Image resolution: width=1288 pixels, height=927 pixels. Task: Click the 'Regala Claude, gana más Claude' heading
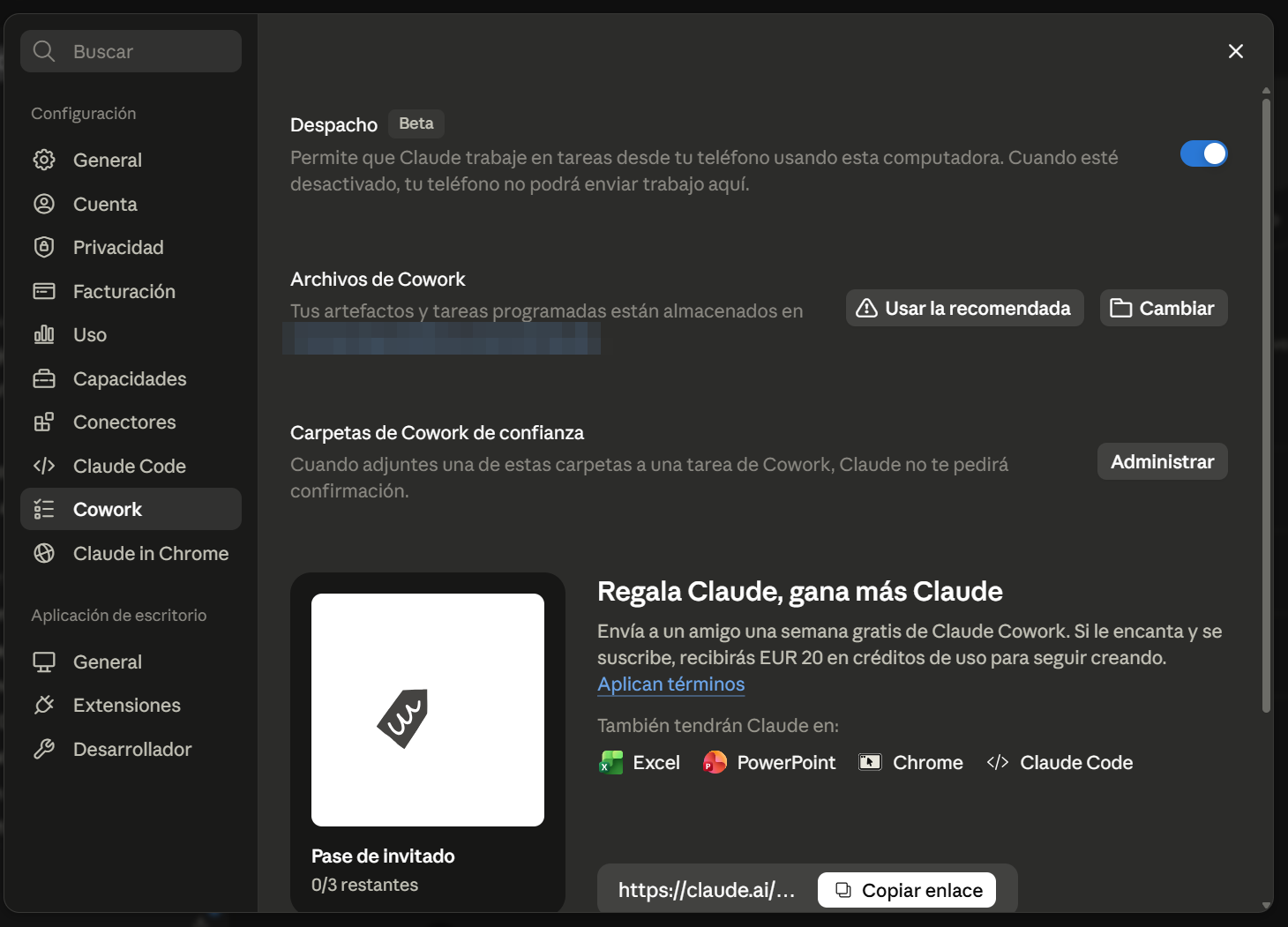tap(800, 591)
